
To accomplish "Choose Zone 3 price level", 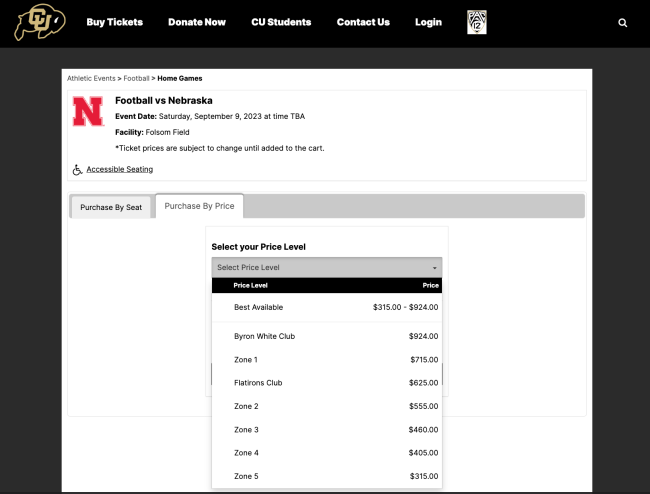I will click(327, 430).
